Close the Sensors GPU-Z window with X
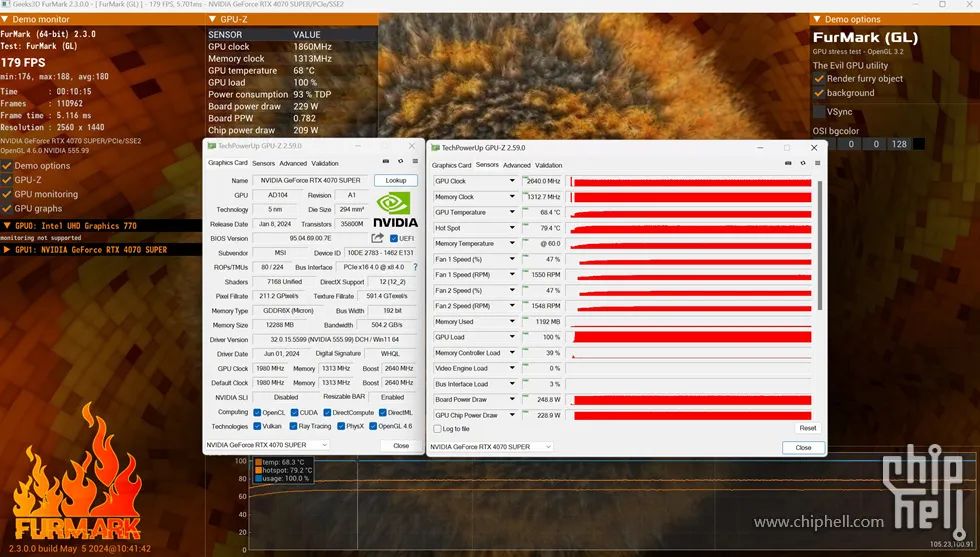Image resolution: width=980 pixels, height=557 pixels. (x=814, y=148)
